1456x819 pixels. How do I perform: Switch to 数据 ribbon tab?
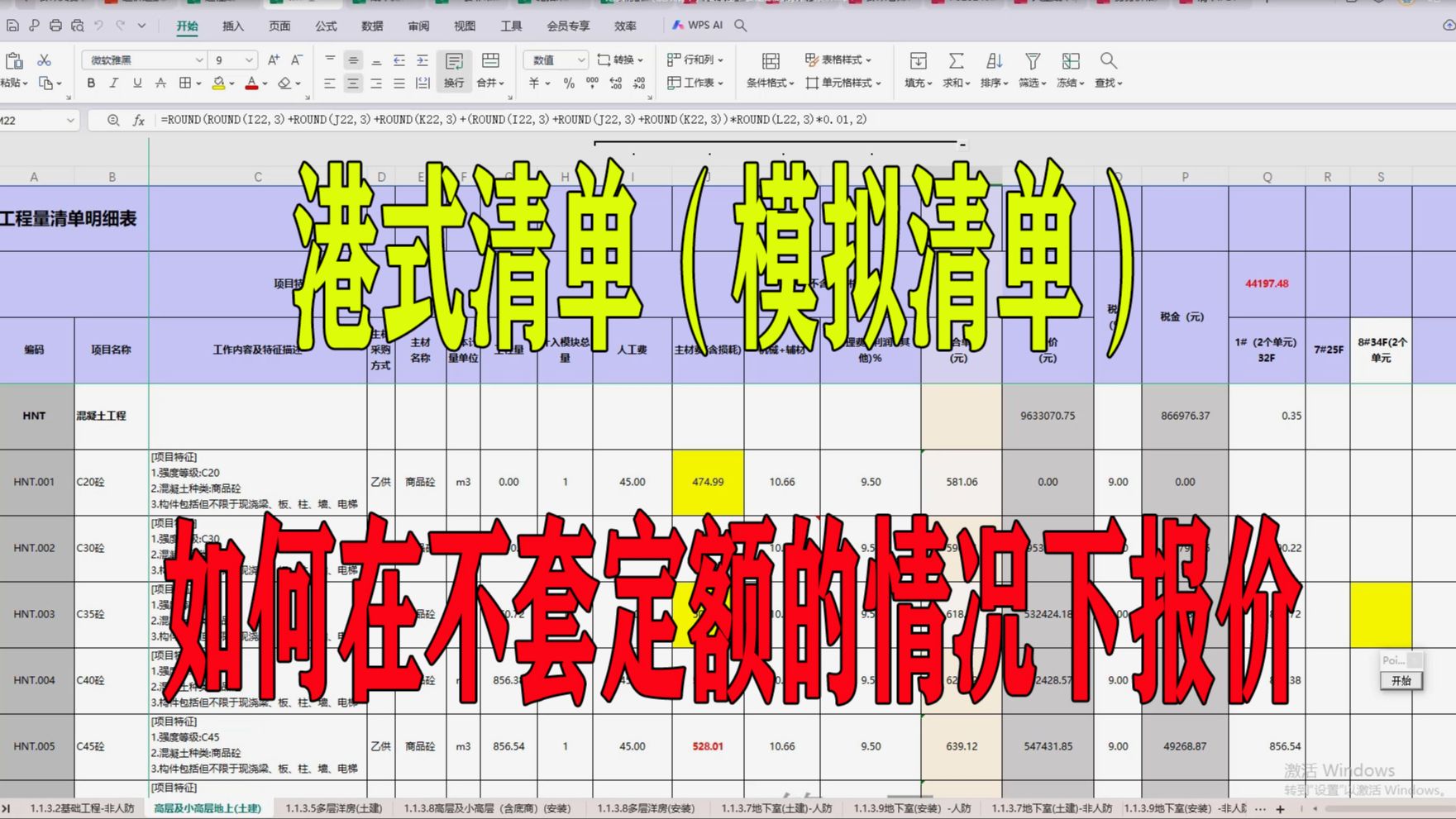click(372, 26)
